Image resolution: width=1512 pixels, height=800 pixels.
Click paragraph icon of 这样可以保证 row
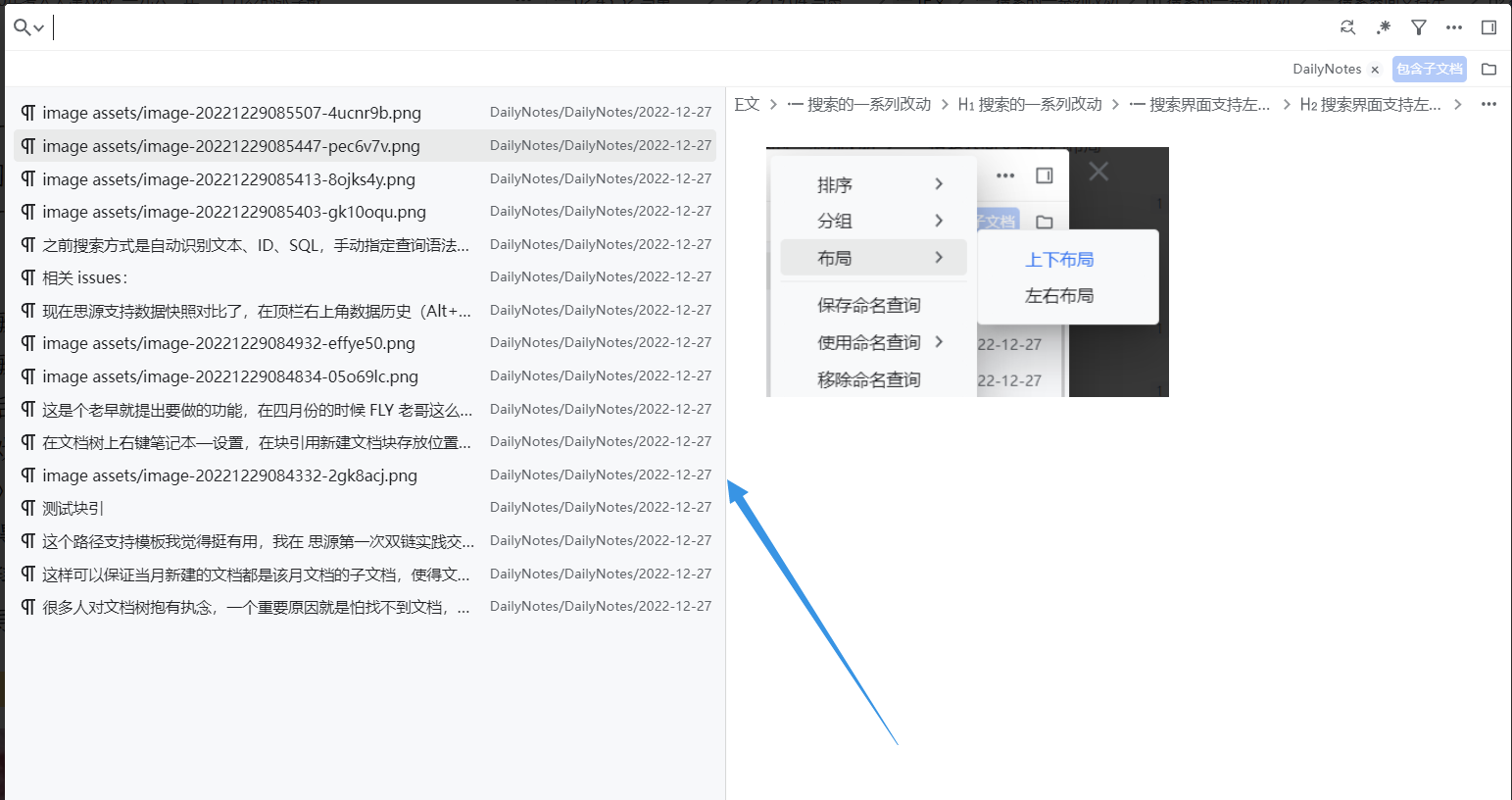click(28, 575)
